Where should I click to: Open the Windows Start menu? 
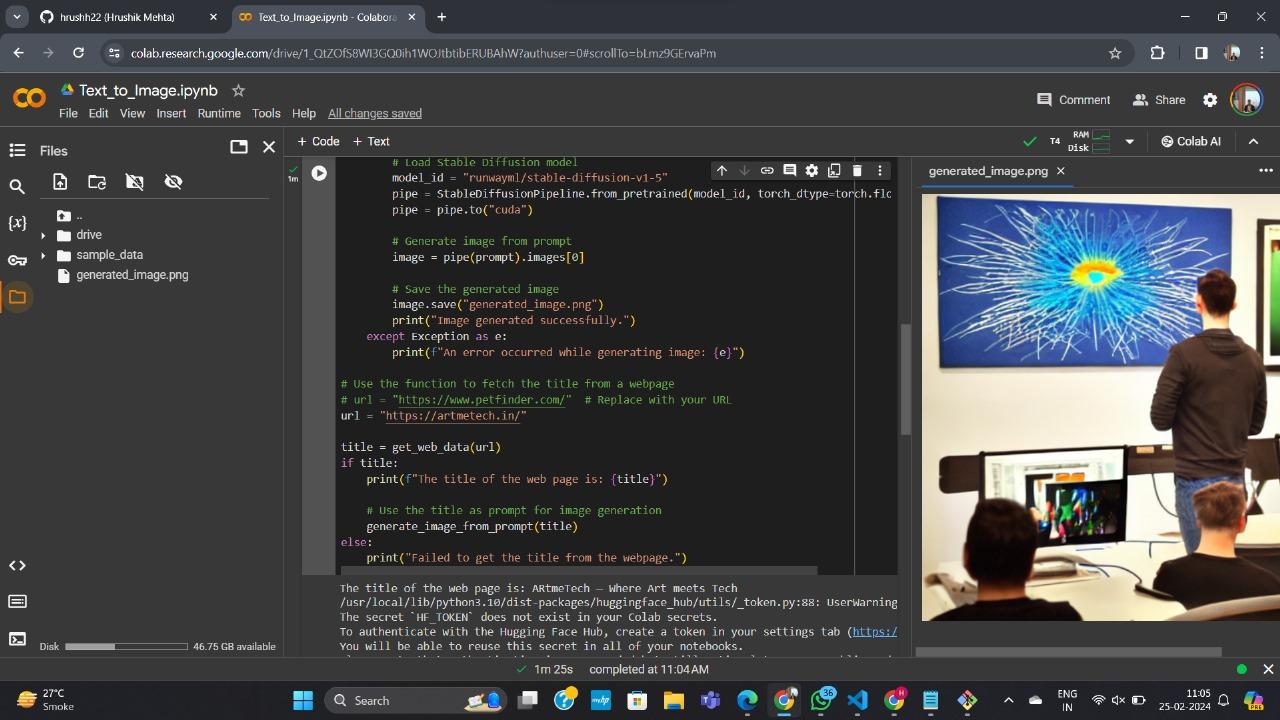tap(303, 700)
